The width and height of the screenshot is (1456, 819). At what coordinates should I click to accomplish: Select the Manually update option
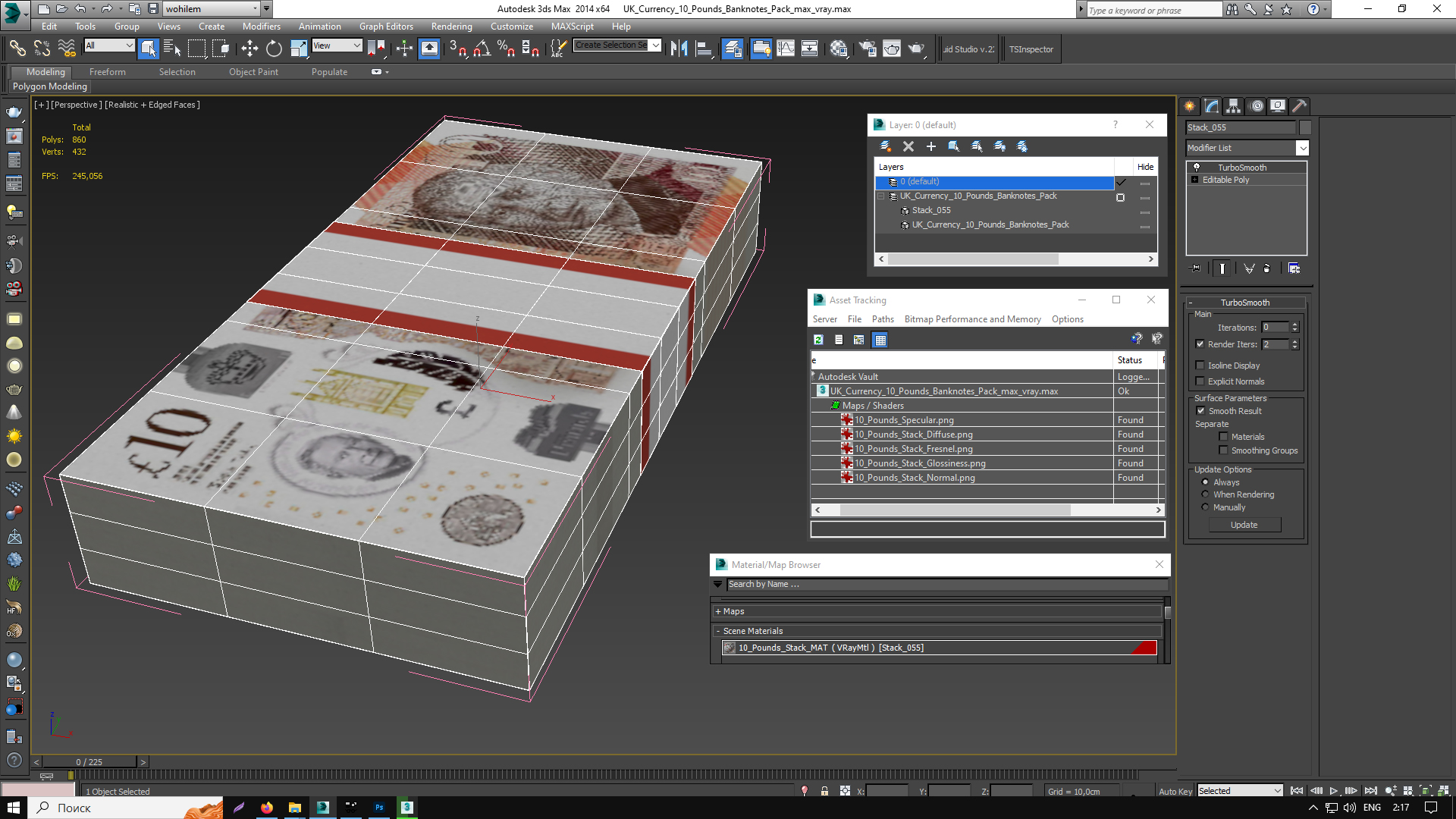click(1205, 507)
